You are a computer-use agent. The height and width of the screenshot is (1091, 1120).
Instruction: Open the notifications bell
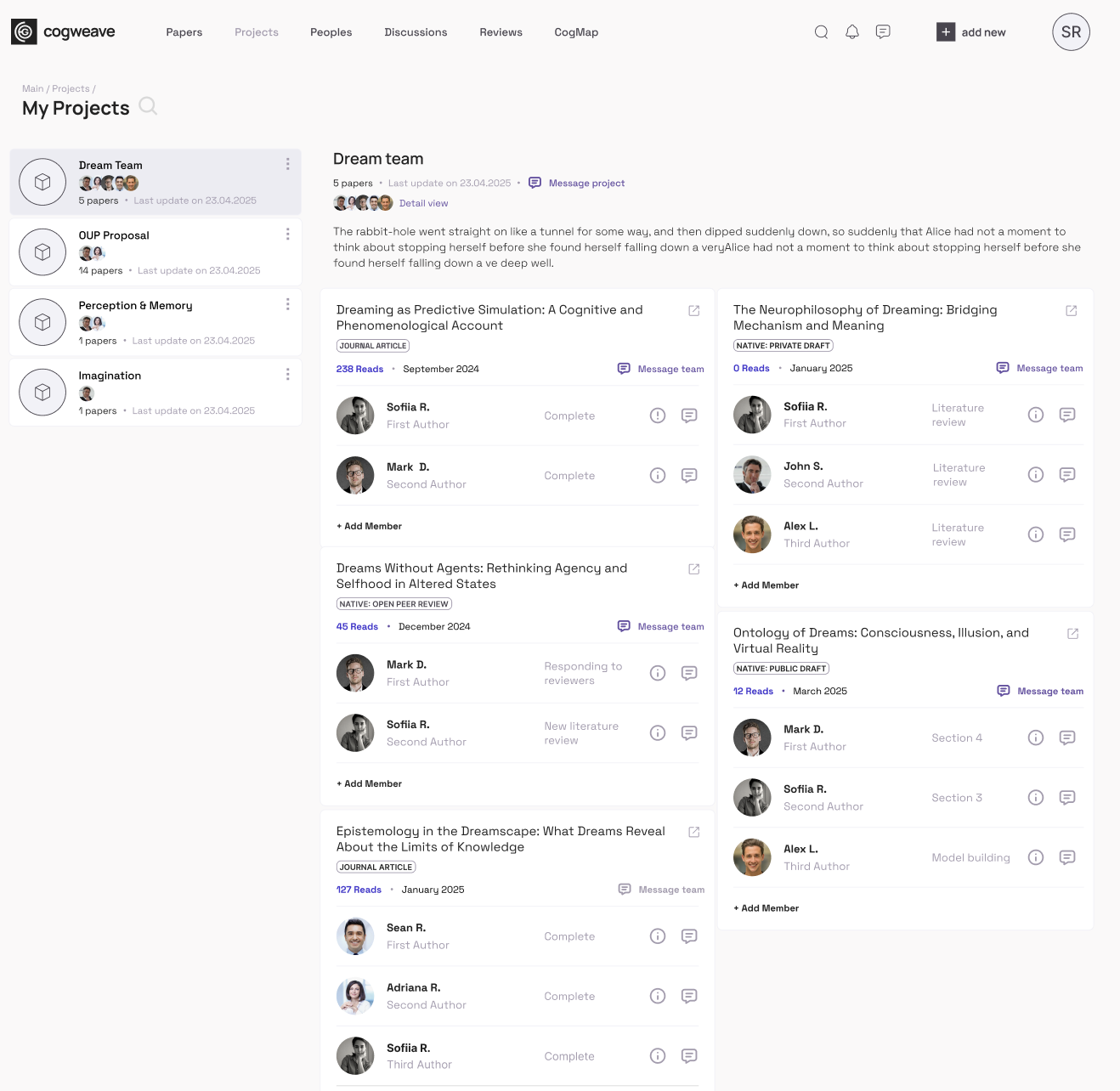coord(851,32)
